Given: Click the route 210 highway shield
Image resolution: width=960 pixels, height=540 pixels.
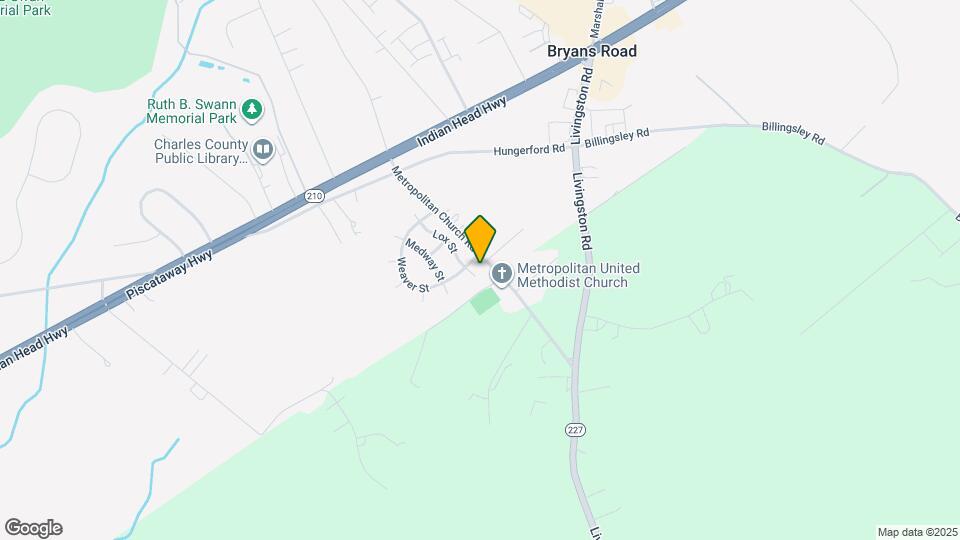Looking at the screenshot, I should pos(314,196).
